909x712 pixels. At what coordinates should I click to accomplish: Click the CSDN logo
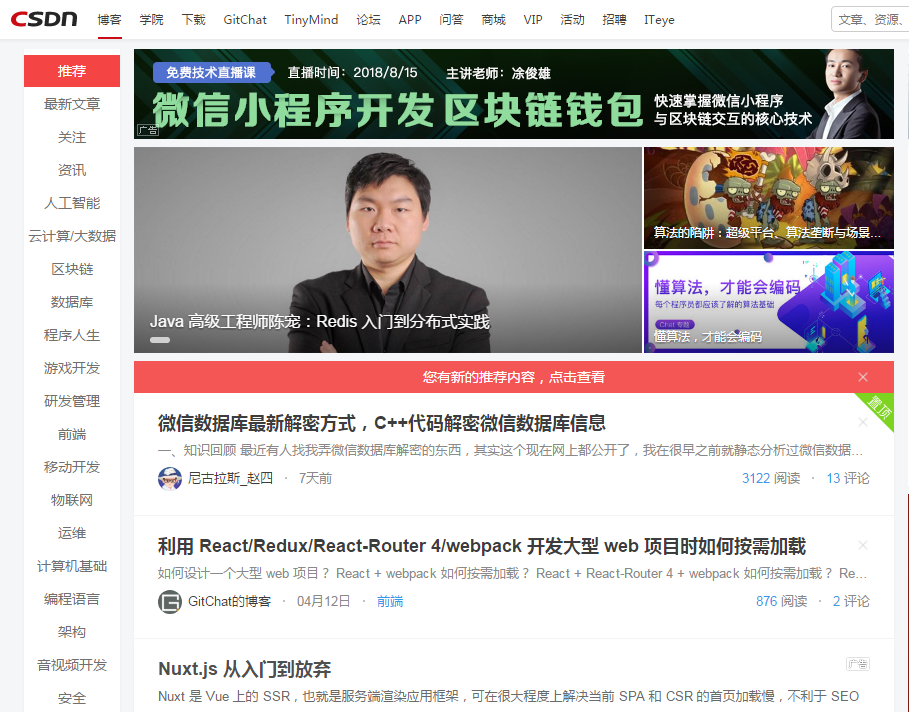[47, 18]
